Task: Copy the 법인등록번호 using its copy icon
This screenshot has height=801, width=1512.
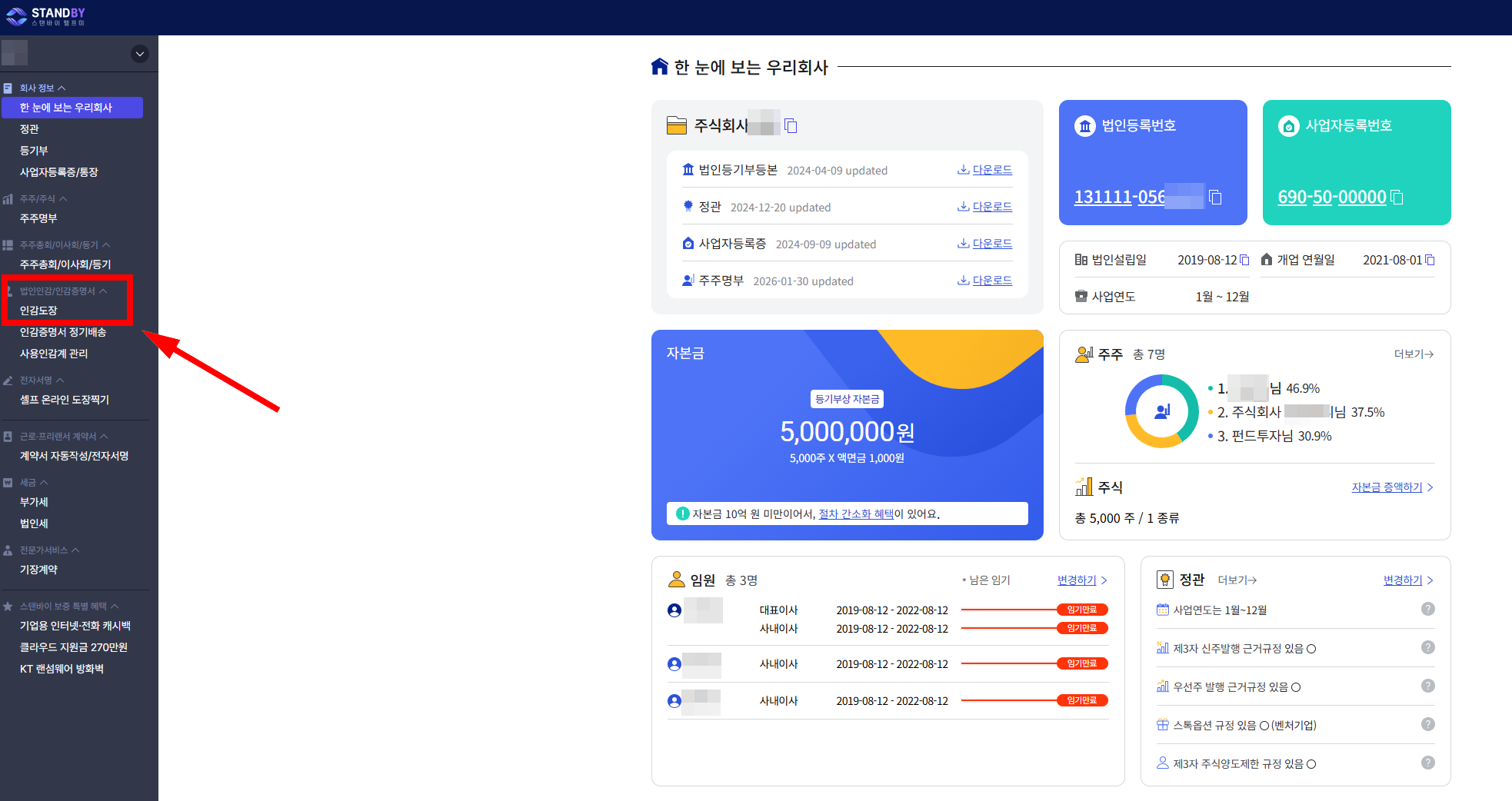Action: pos(1215,197)
